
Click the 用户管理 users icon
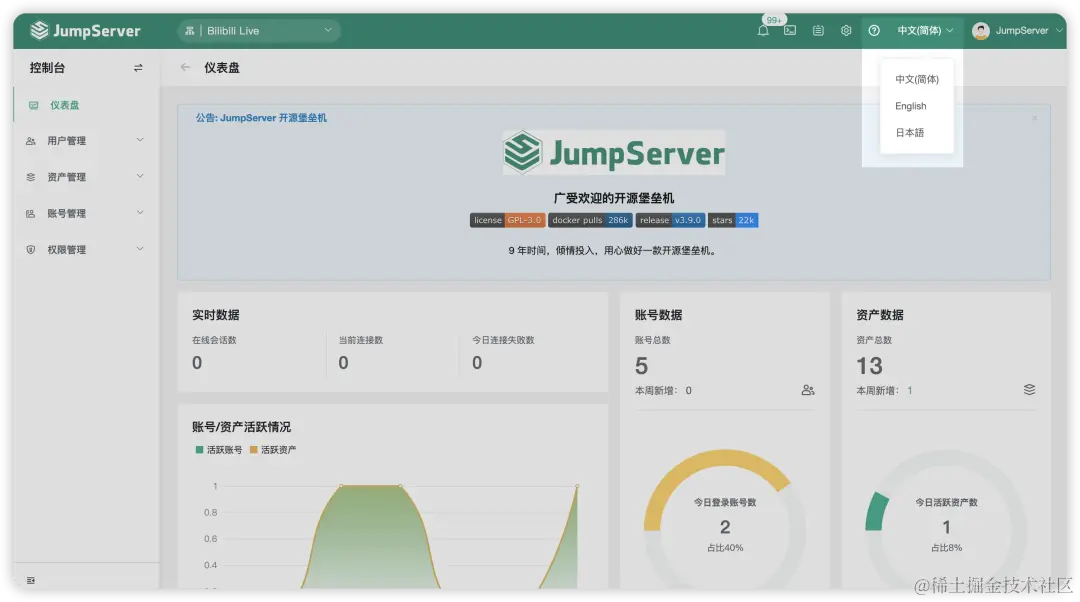30,141
